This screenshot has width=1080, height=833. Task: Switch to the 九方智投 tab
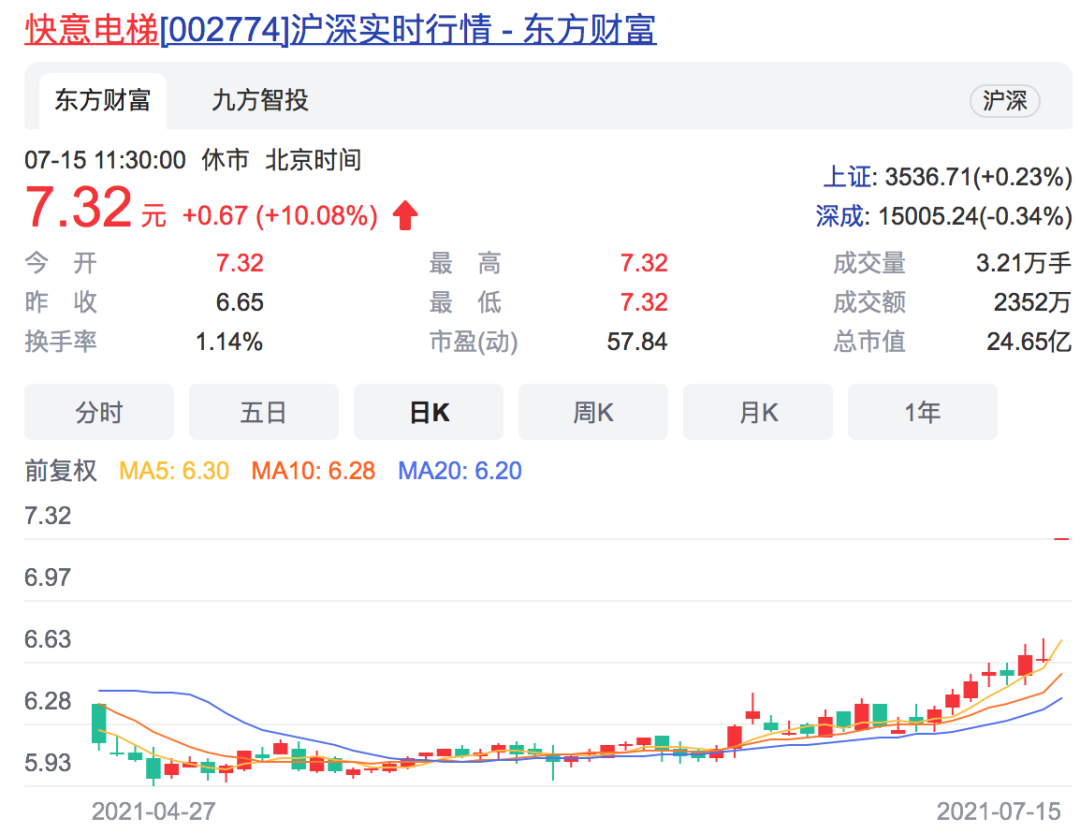point(262,101)
